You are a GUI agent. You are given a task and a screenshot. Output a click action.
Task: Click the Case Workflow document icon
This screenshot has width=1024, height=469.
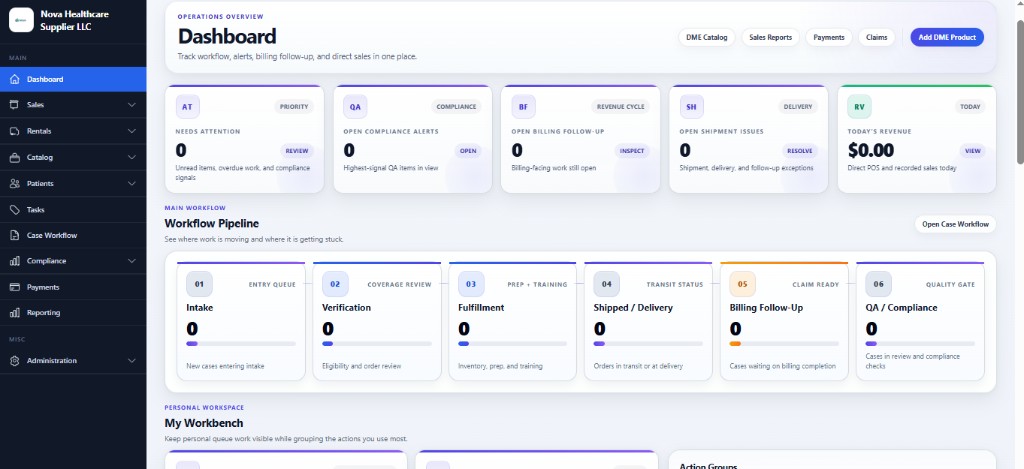[x=15, y=235]
